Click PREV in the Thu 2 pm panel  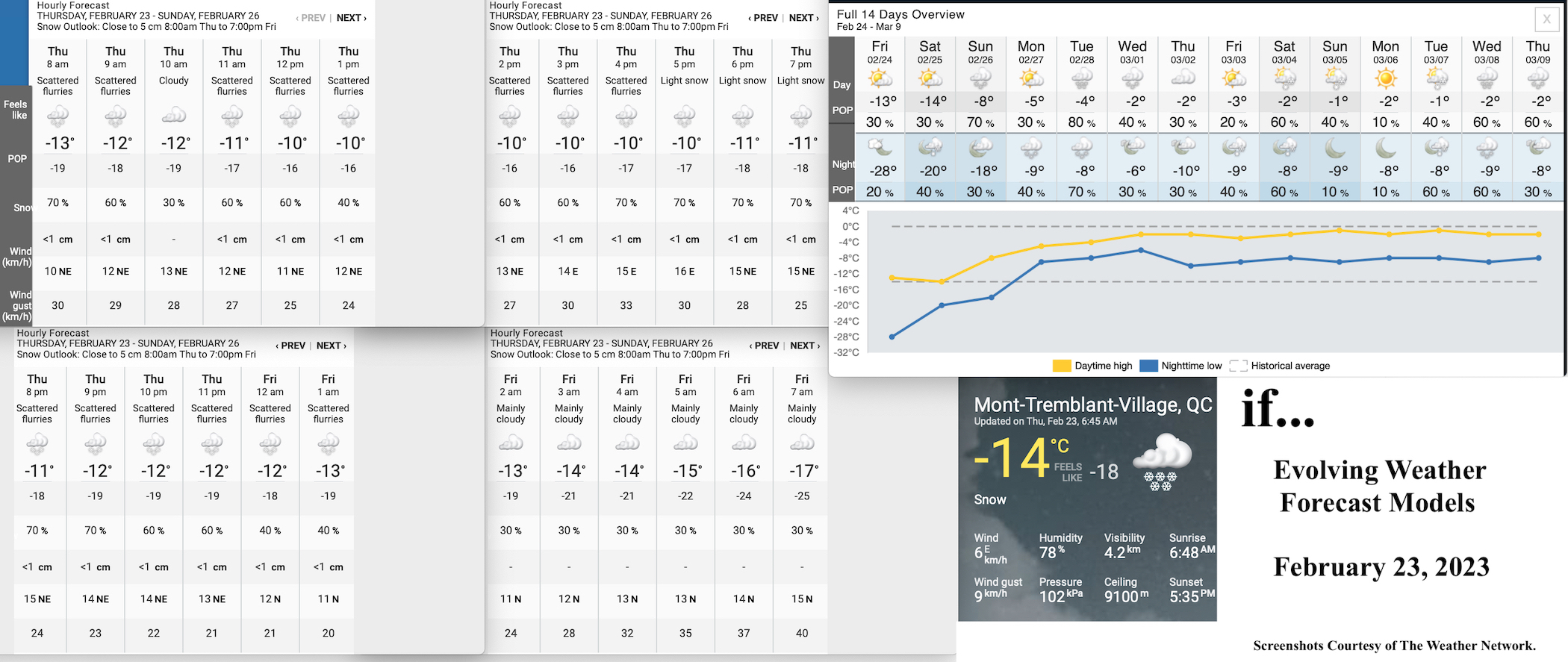[x=763, y=18]
